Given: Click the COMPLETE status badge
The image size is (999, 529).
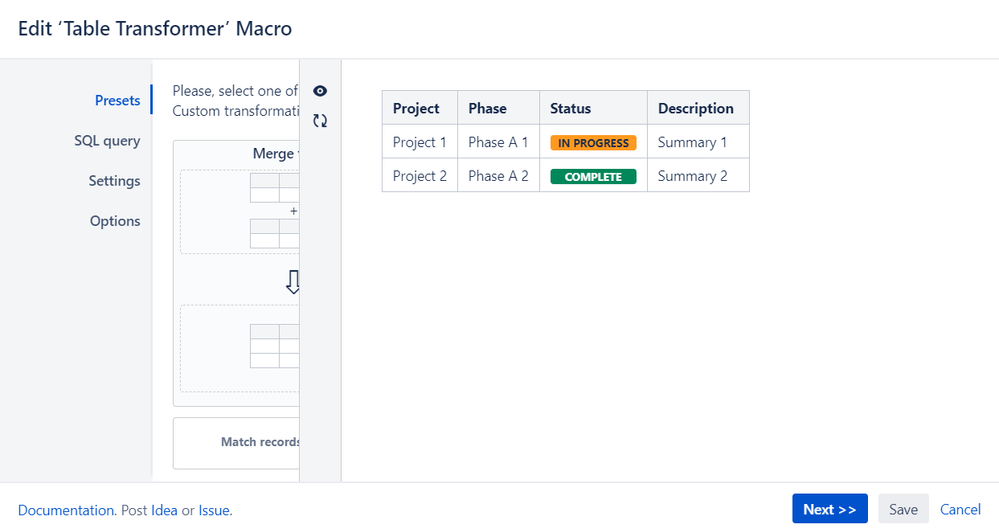Looking at the screenshot, I should point(593,177).
